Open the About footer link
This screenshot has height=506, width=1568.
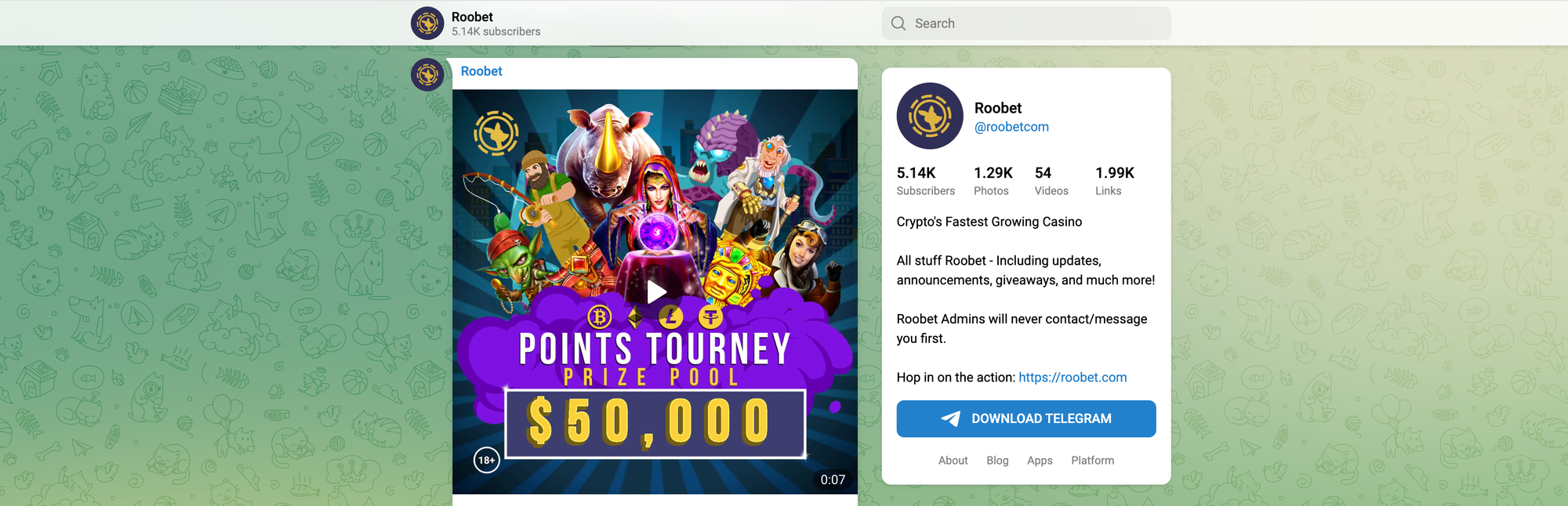pyautogui.click(x=953, y=461)
